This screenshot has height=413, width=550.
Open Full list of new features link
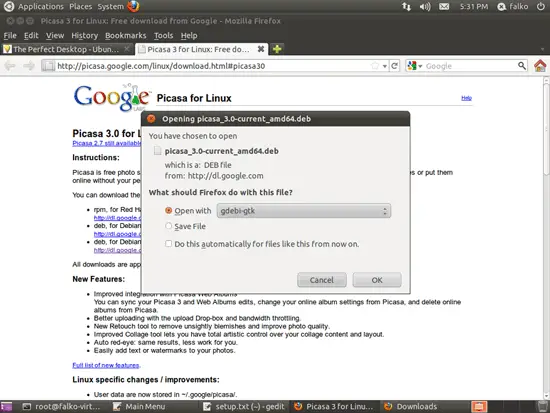coord(106,365)
